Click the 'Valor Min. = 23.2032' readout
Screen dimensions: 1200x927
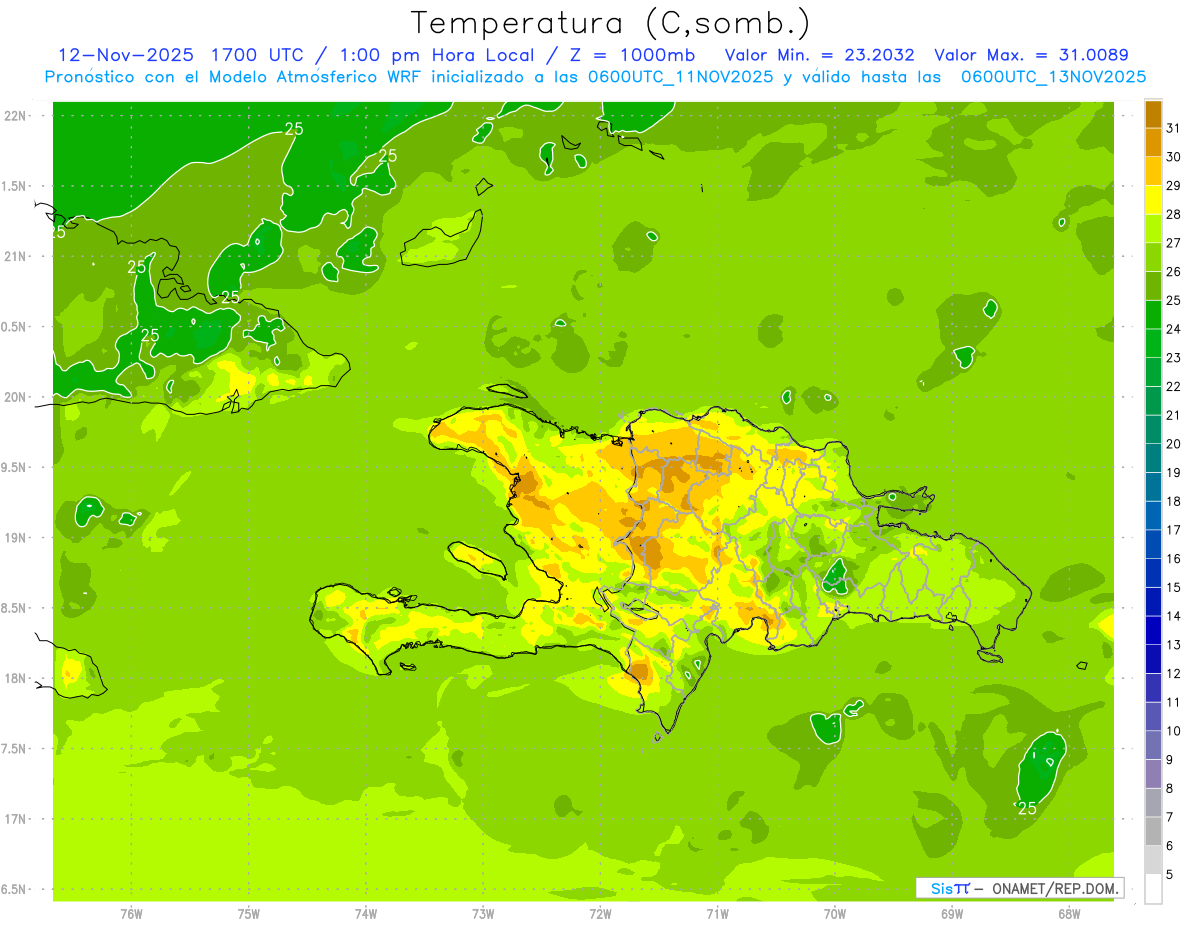(x=819, y=54)
